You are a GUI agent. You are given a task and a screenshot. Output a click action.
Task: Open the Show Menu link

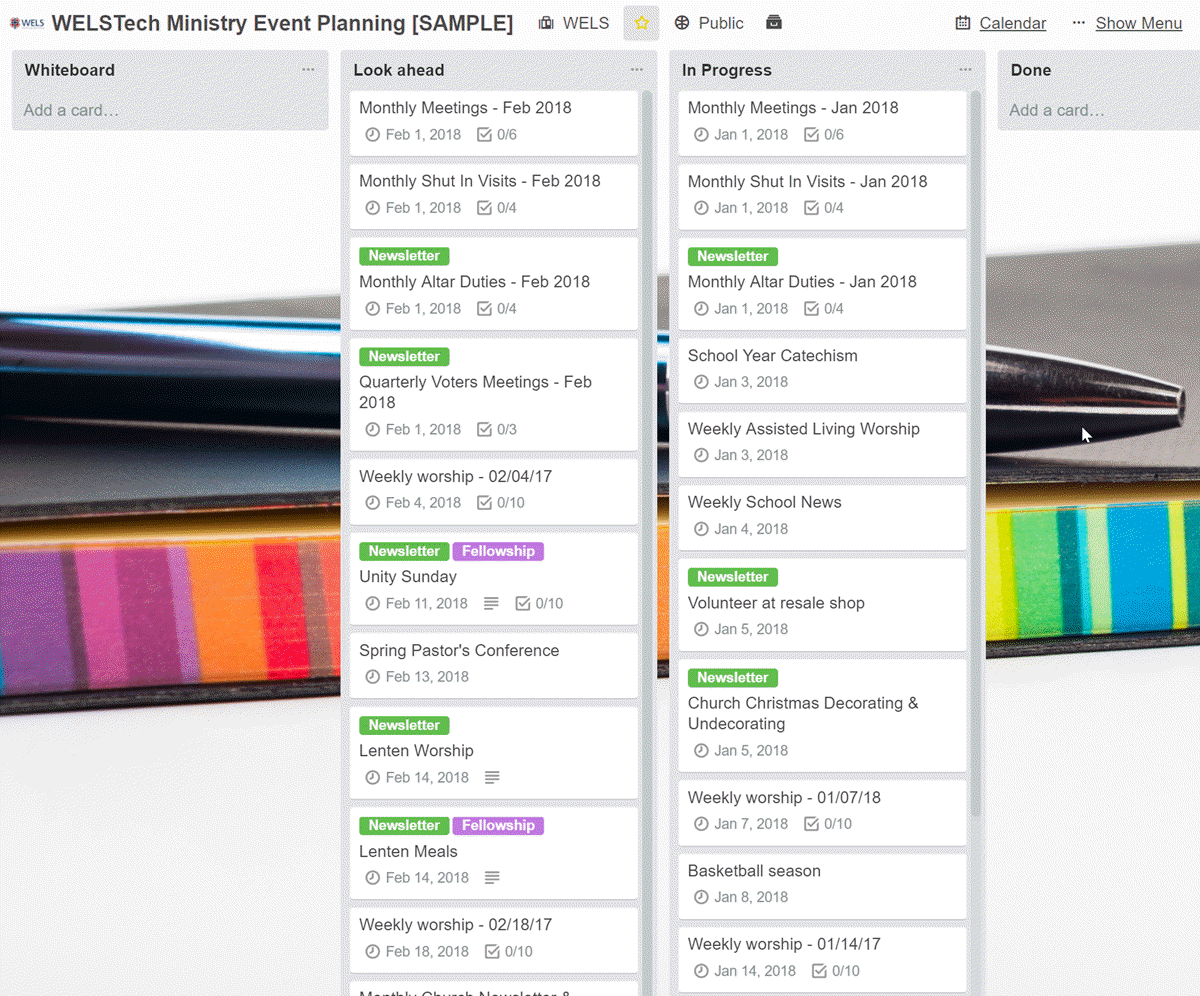[x=1138, y=23]
